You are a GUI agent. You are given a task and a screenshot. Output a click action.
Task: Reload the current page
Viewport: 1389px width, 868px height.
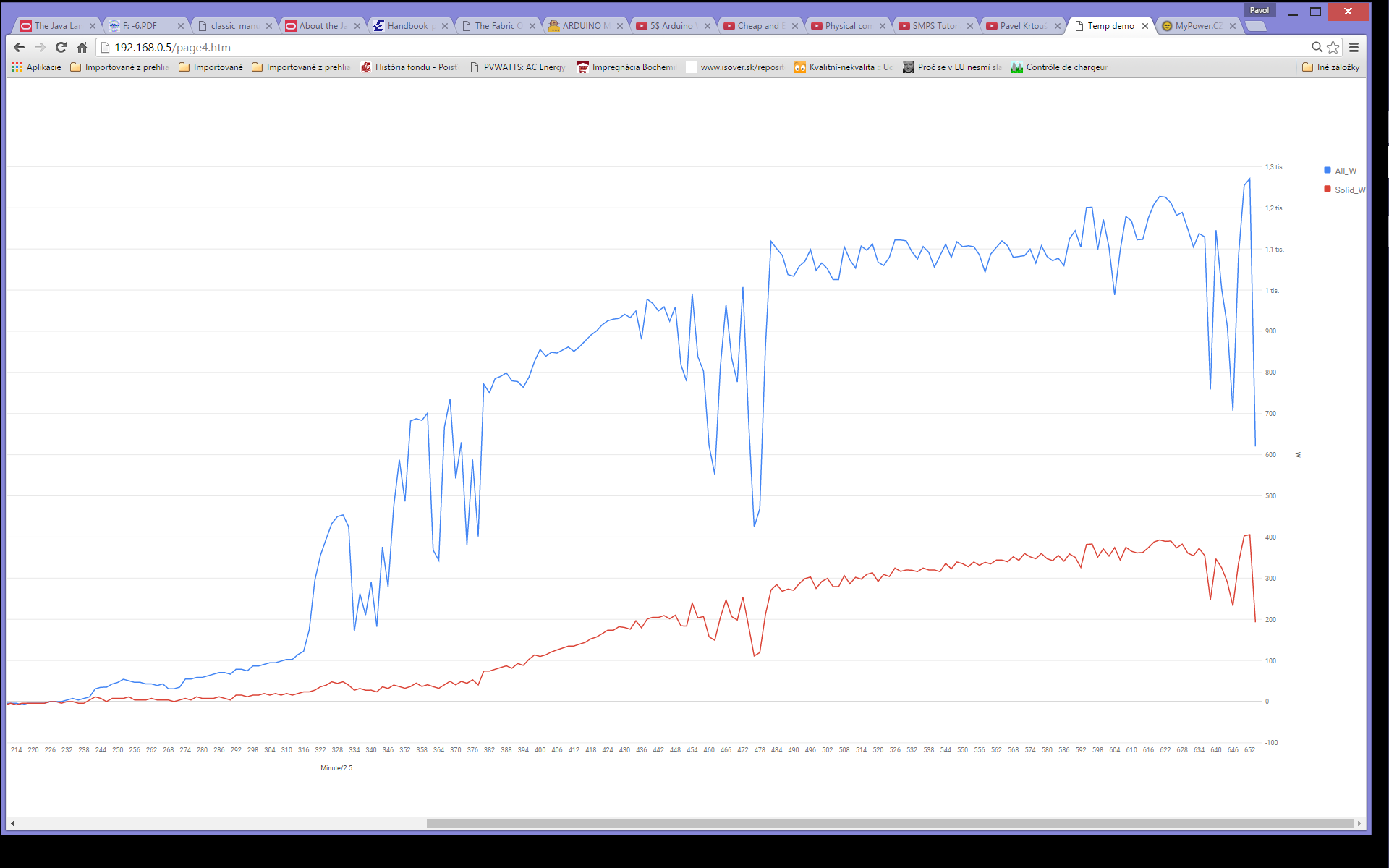click(61, 47)
